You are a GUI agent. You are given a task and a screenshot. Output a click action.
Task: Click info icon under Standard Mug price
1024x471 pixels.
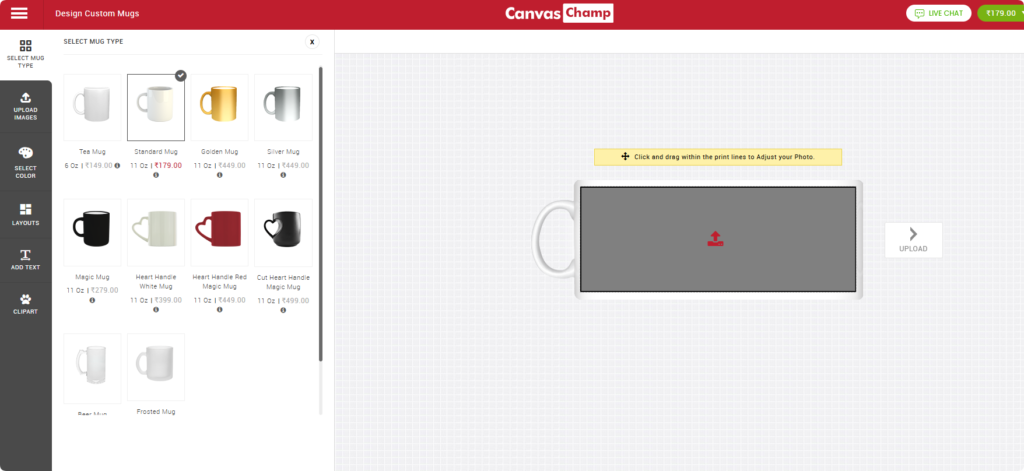pyautogui.click(x=156, y=175)
